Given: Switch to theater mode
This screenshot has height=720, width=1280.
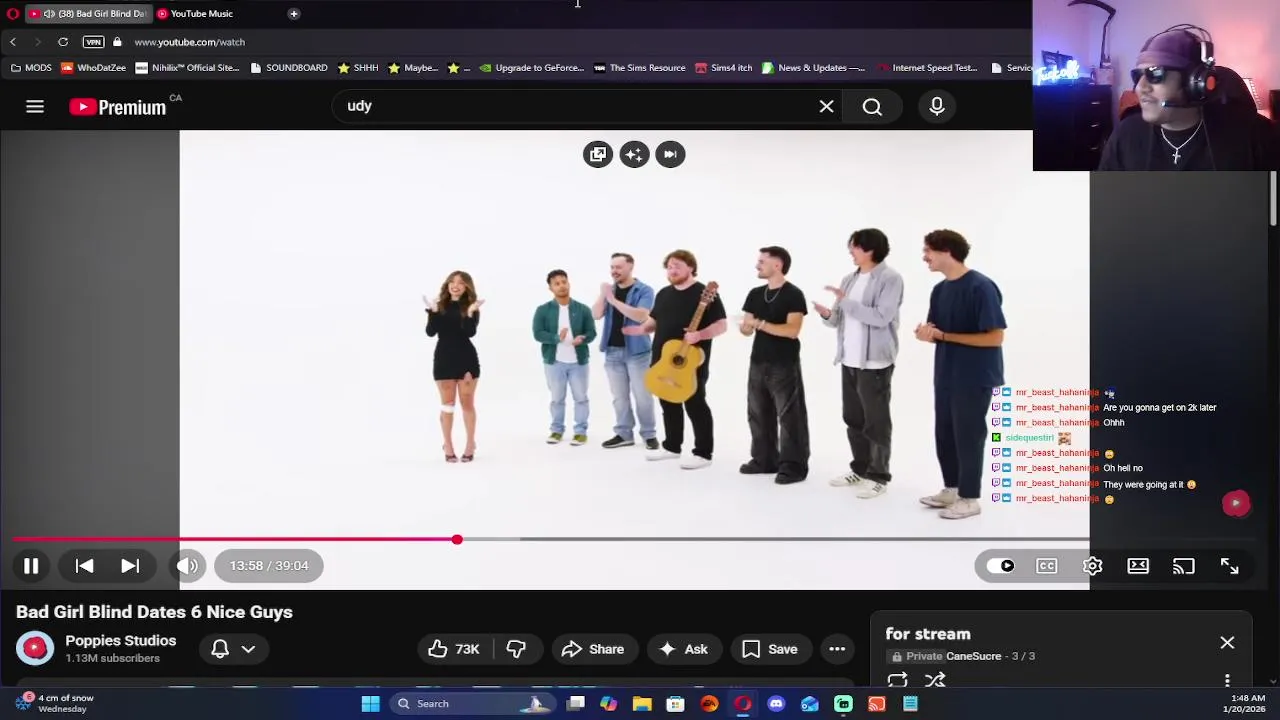Looking at the screenshot, I should 1138,566.
